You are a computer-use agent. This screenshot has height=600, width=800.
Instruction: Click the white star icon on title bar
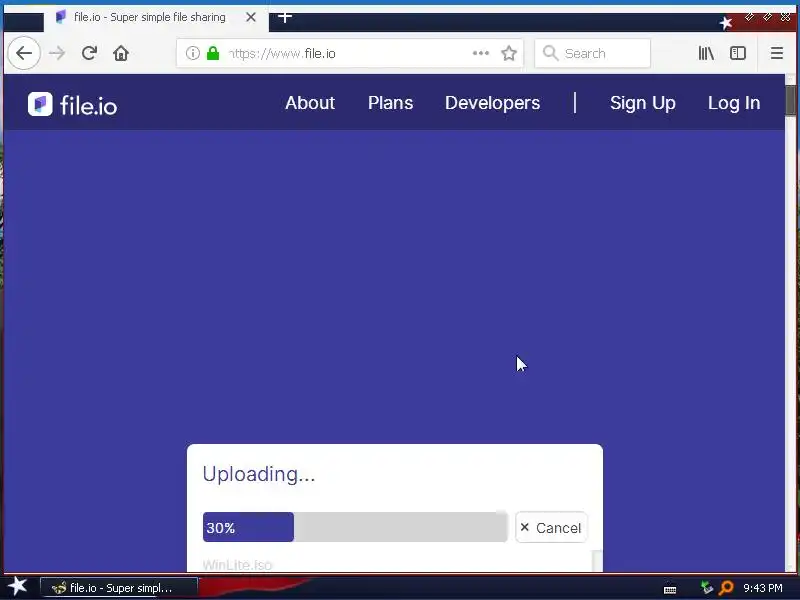tap(726, 22)
